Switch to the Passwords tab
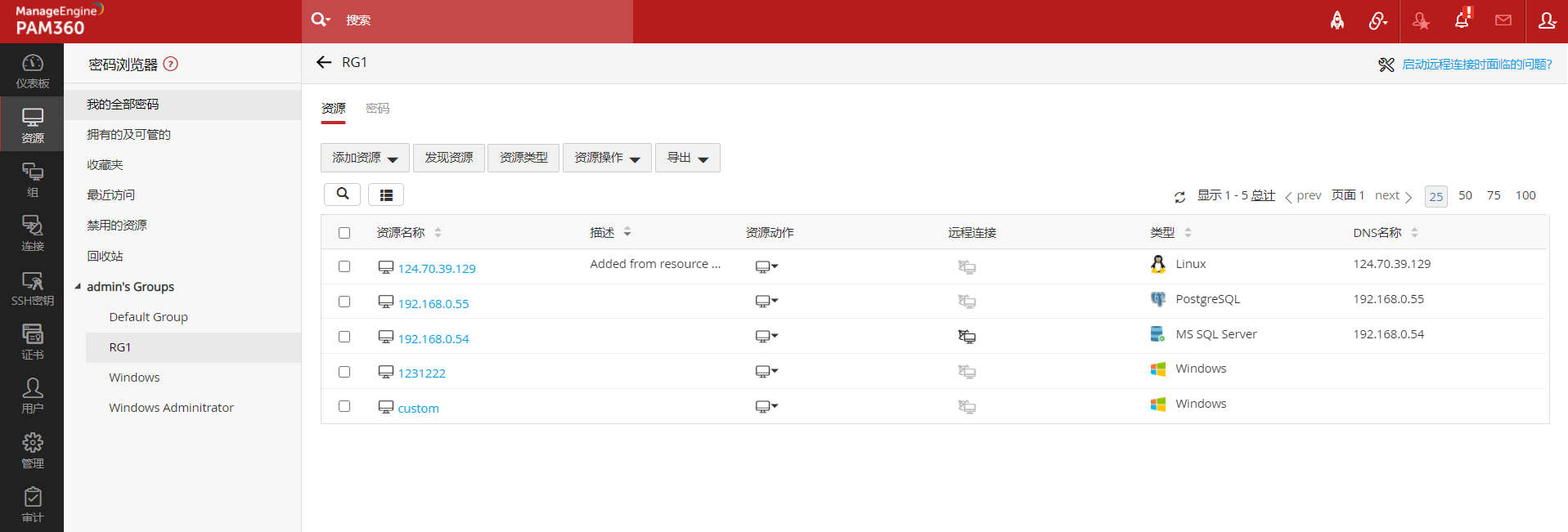 click(x=377, y=109)
